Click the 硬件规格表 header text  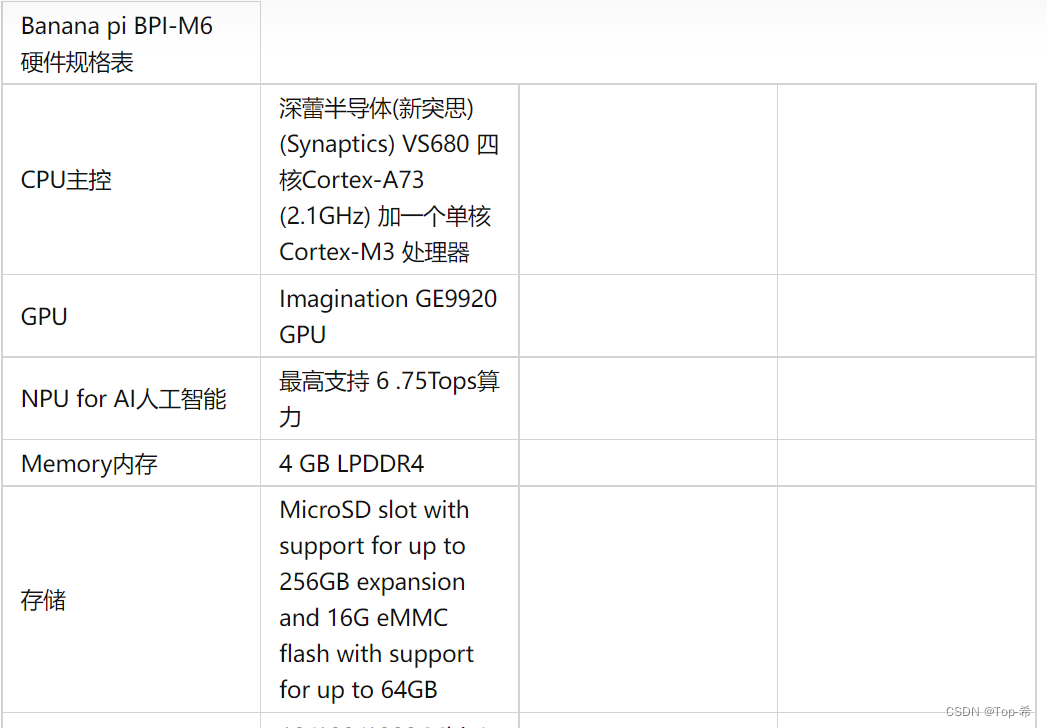[x=77, y=62]
